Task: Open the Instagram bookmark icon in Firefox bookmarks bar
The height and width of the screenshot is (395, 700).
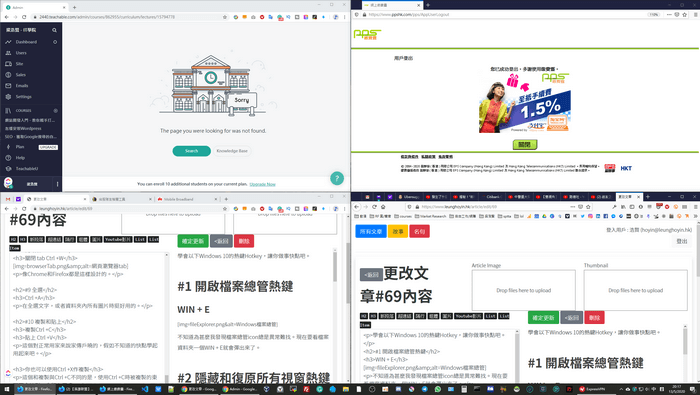Action: [x=590, y=216]
